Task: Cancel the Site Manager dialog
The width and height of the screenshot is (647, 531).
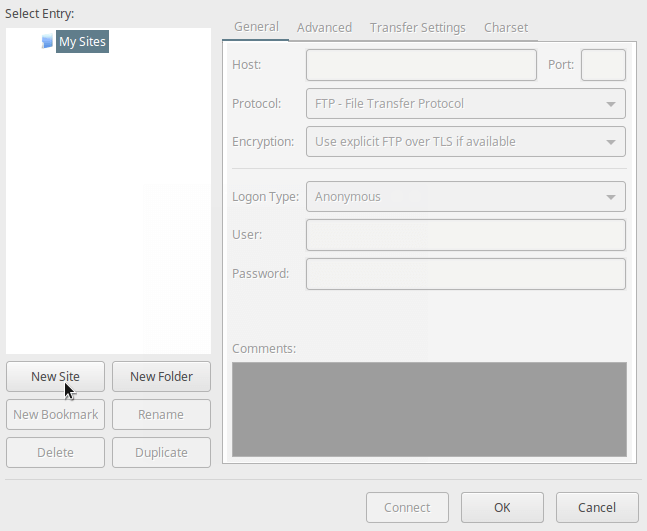Action: pyautogui.click(x=597, y=507)
